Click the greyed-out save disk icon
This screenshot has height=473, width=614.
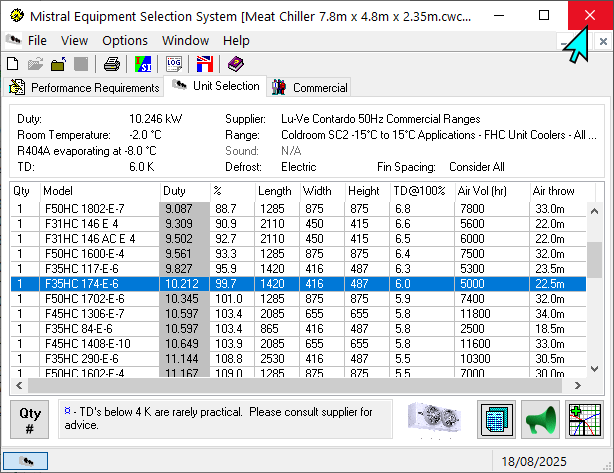(81, 64)
